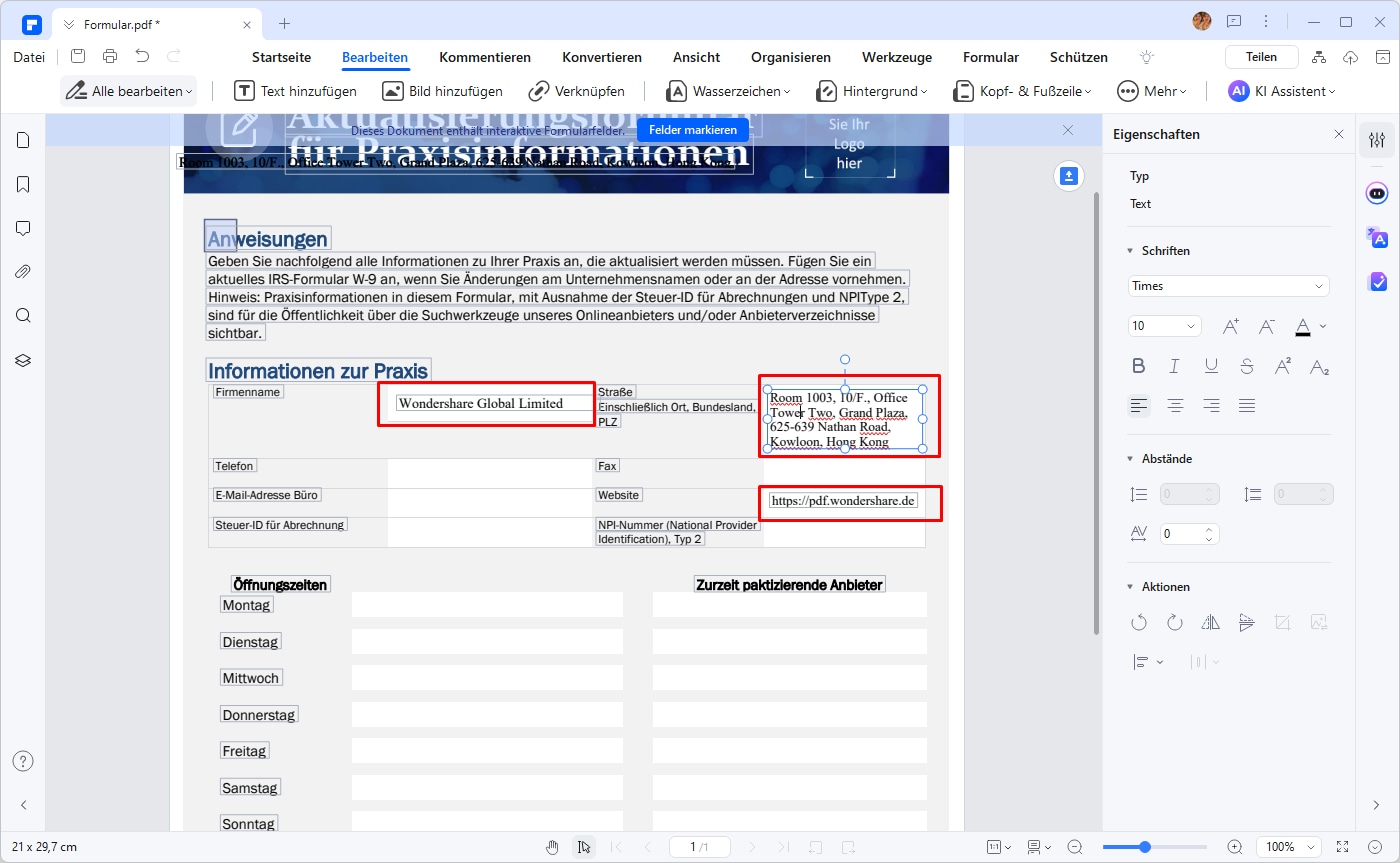1400x863 pixels.
Task: Open the Datei menu
Action: [x=29, y=57]
